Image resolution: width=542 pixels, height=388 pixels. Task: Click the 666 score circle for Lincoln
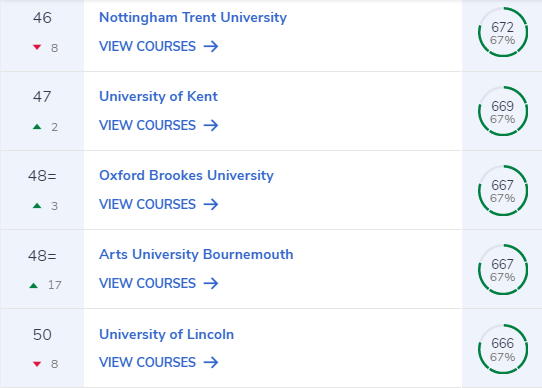point(503,349)
